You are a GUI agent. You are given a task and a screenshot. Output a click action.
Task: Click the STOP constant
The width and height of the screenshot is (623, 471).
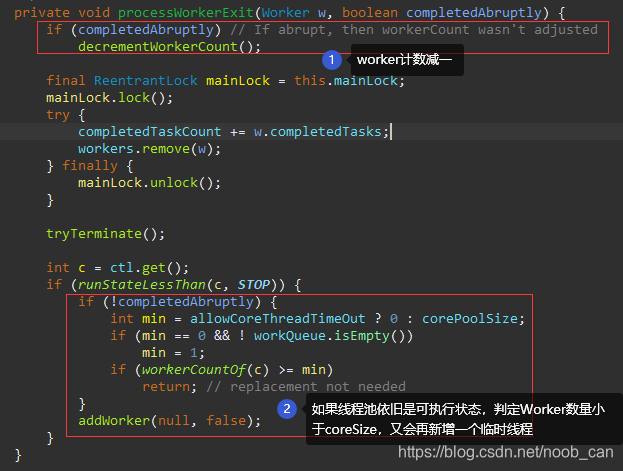point(253,285)
